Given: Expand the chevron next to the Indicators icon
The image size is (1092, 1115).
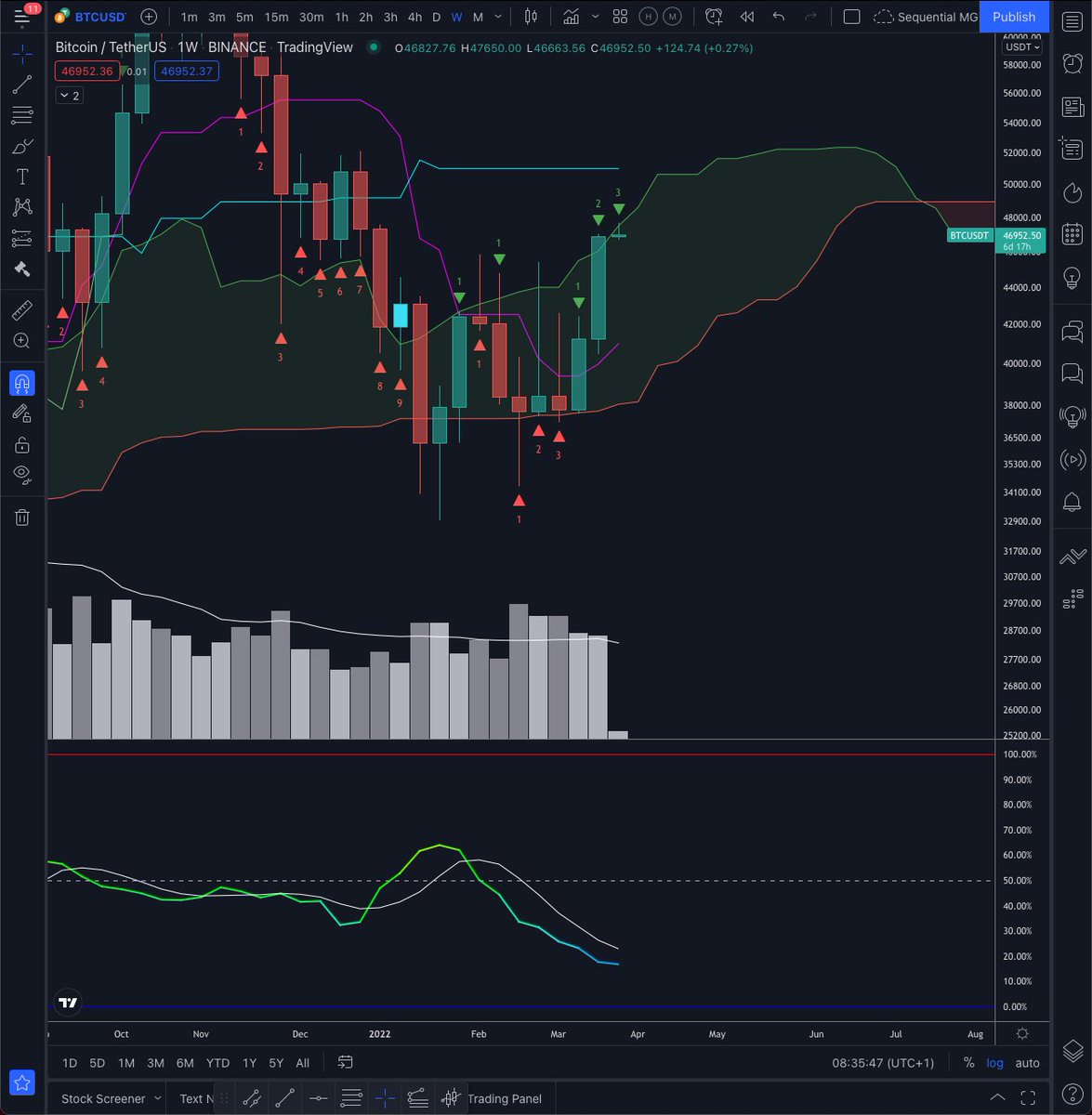Looking at the screenshot, I should point(595,17).
